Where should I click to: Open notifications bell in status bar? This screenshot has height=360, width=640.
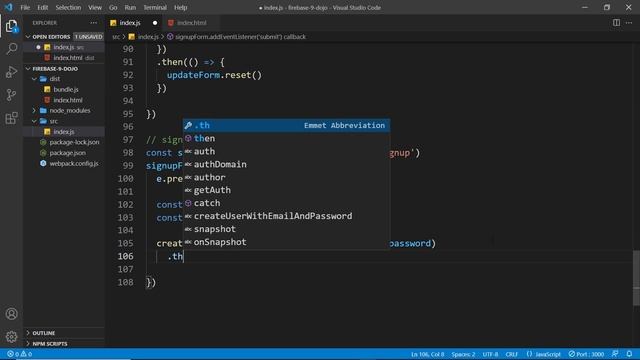click(x=629, y=354)
